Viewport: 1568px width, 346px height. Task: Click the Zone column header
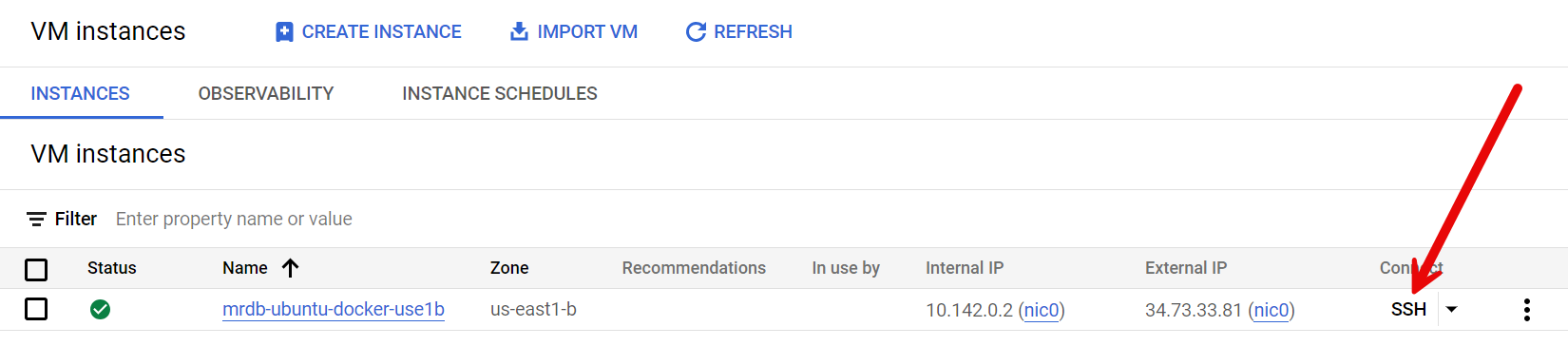pyautogui.click(x=509, y=268)
